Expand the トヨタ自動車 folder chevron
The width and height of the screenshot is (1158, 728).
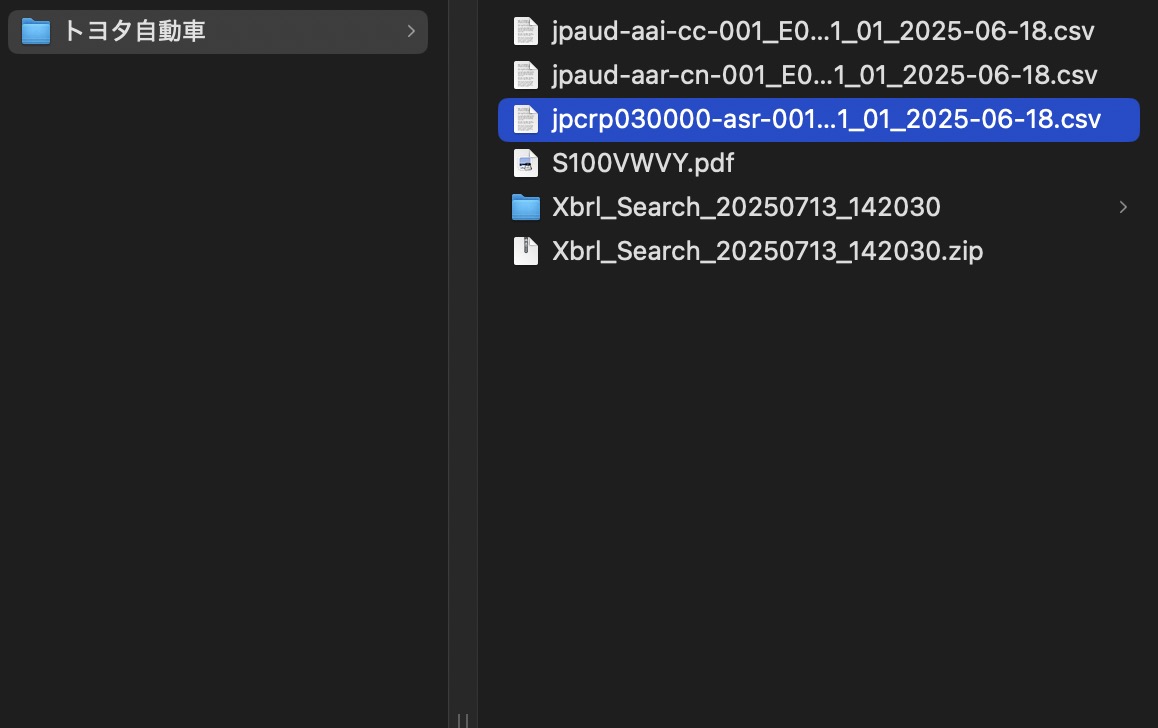(x=411, y=32)
